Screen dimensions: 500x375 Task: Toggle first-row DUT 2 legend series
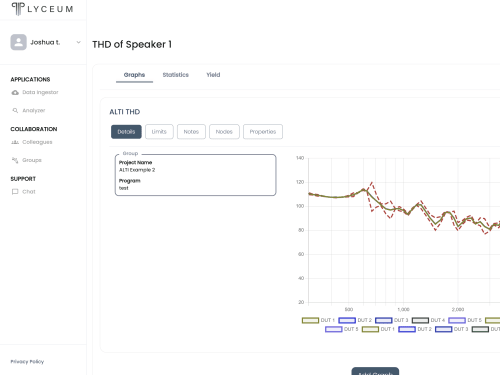355,320
